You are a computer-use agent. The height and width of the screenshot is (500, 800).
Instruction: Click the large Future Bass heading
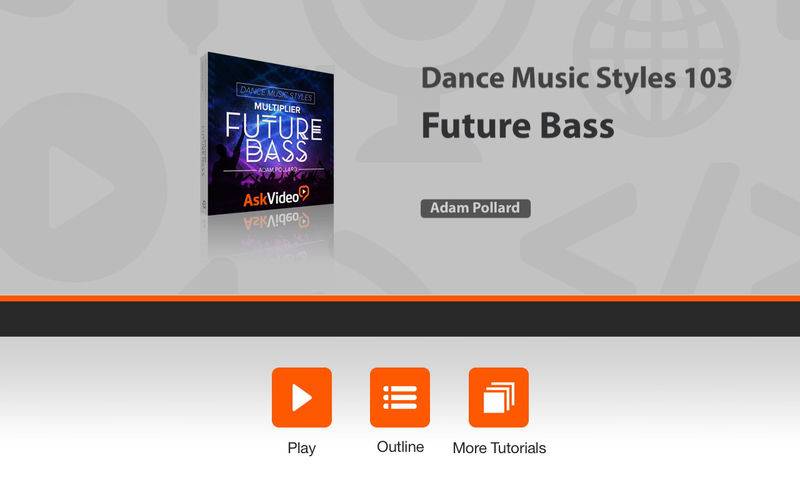tap(518, 126)
